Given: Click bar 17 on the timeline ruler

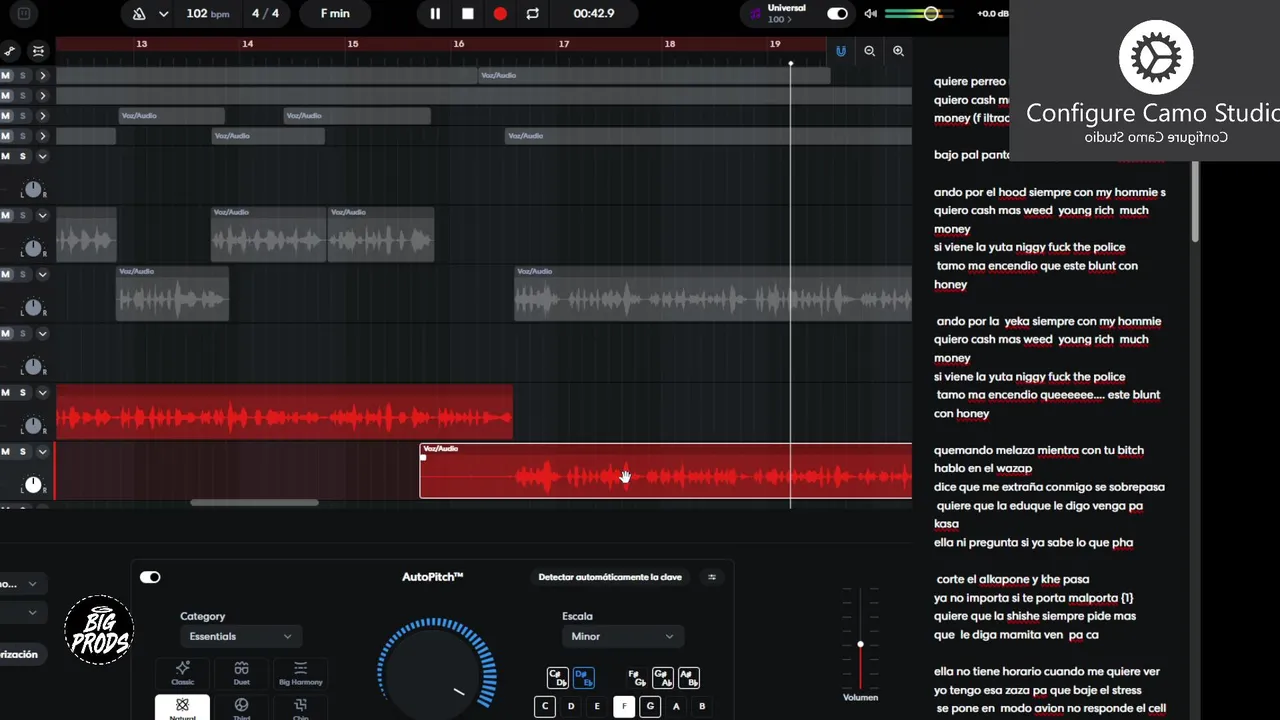Looking at the screenshot, I should pyautogui.click(x=564, y=44).
